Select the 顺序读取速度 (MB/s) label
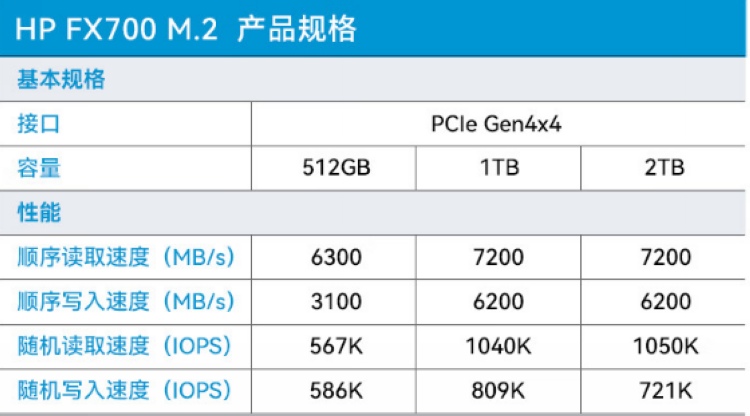 click(x=126, y=257)
